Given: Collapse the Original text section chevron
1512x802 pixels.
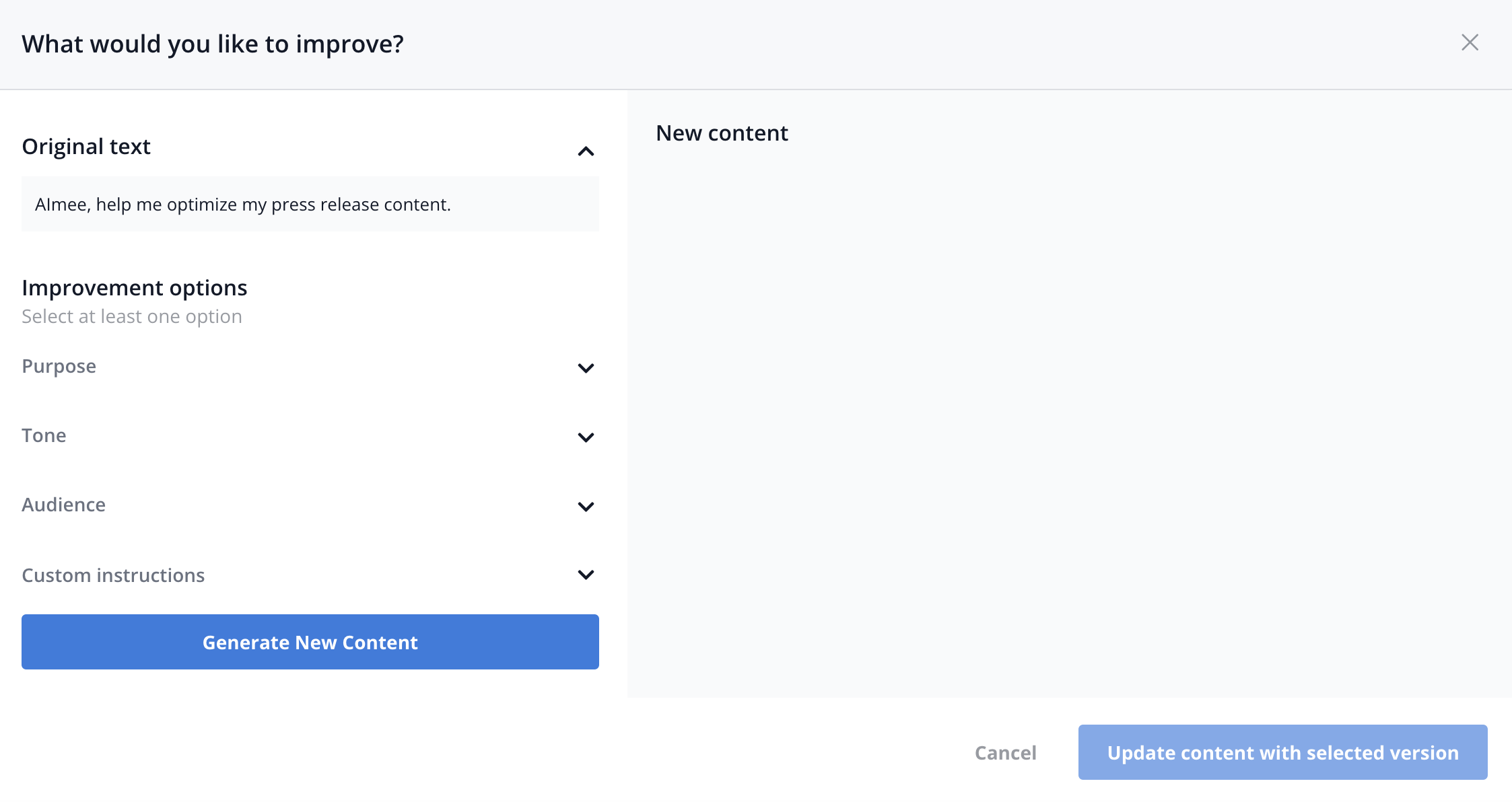Looking at the screenshot, I should pos(586,151).
